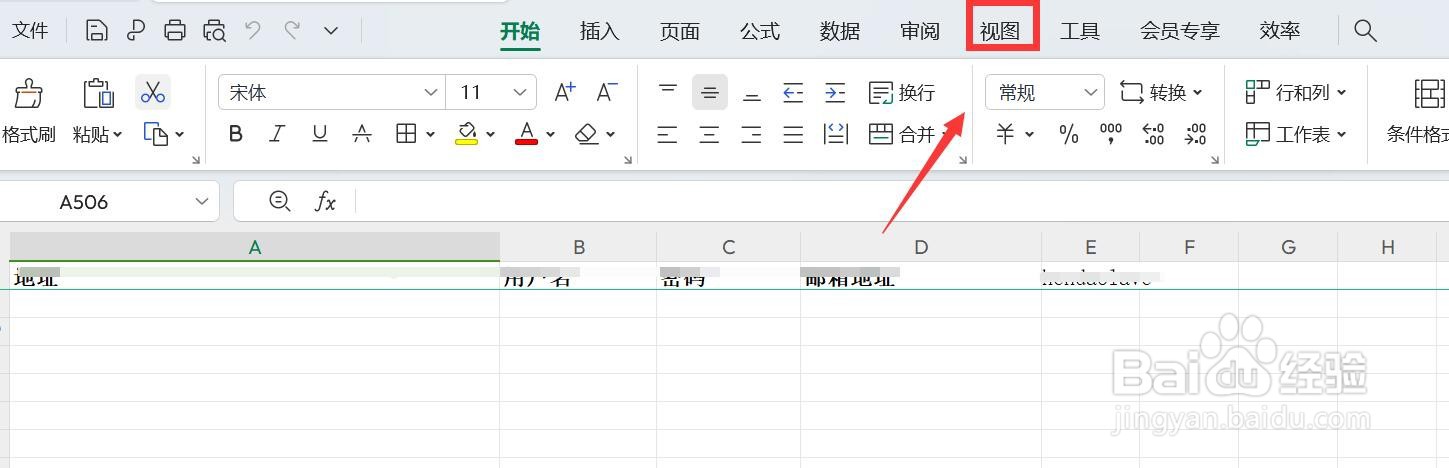The image size is (1449, 468).
Task: Switch to the 审阅 tab
Action: coord(920,31)
